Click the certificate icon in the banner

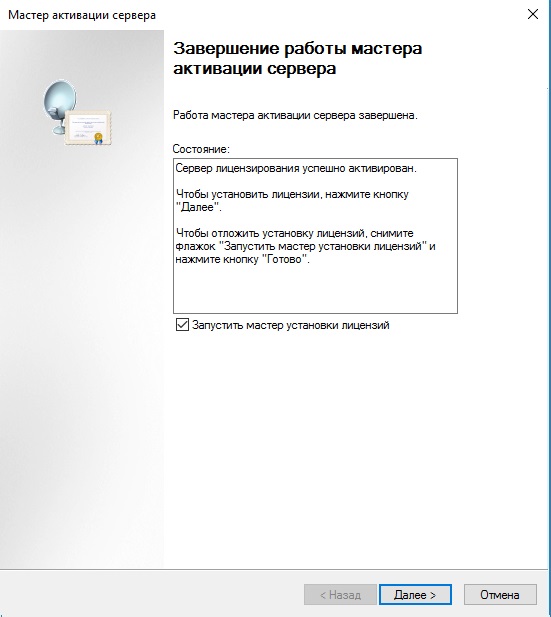88,127
